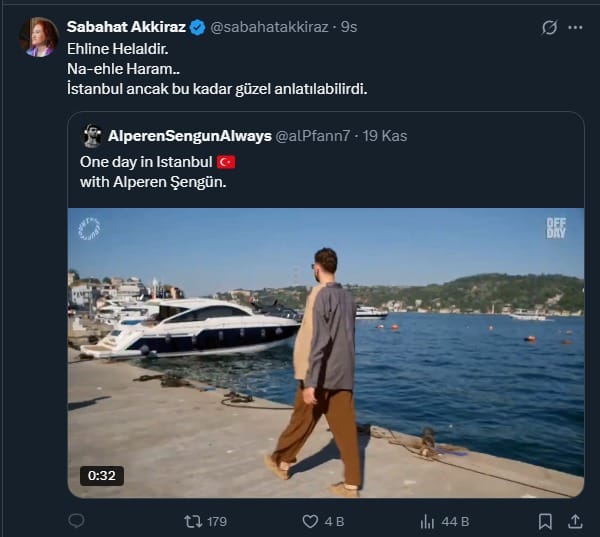Click the AlperenSengunAlways quoted avatar

click(92, 135)
